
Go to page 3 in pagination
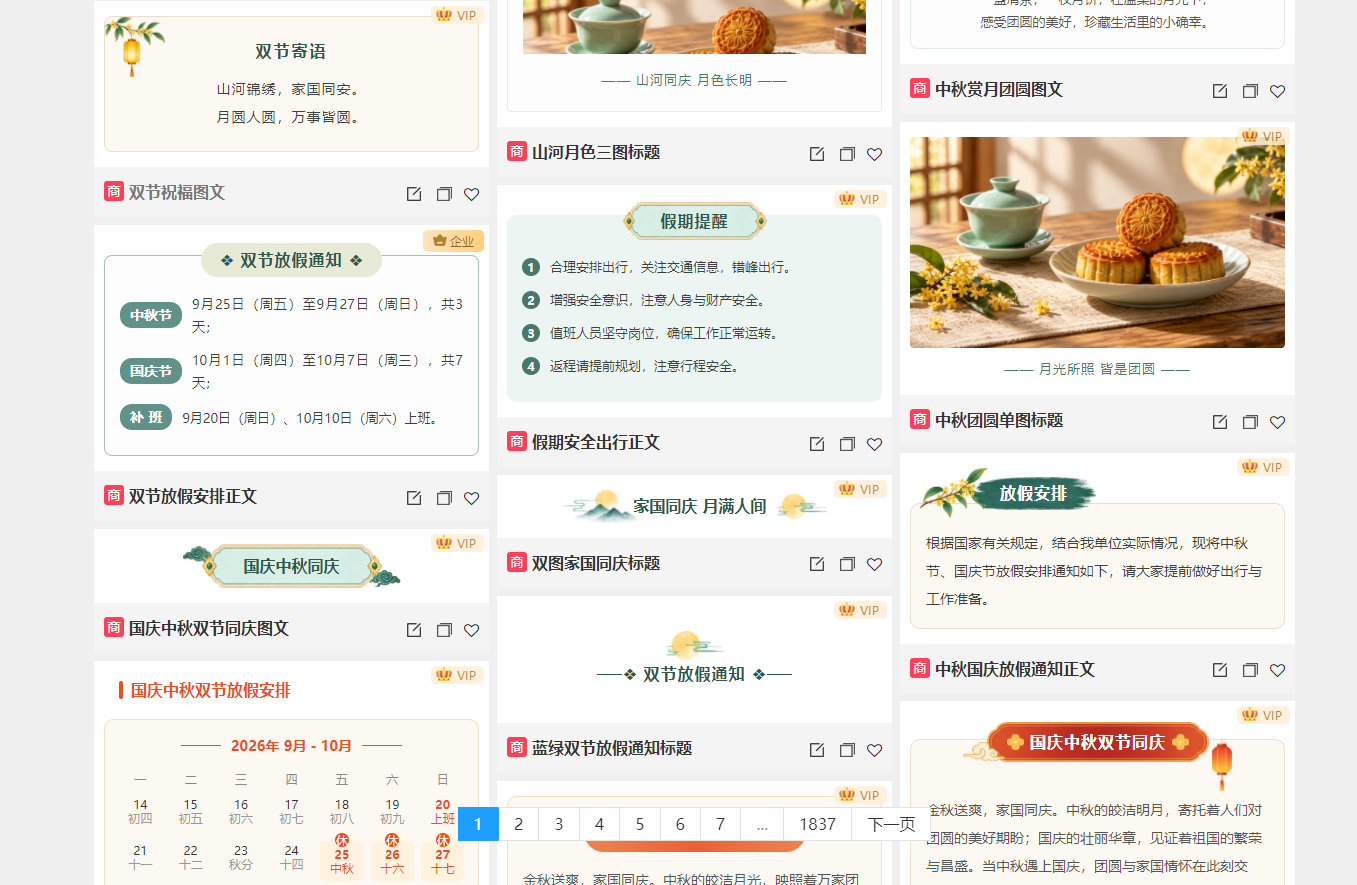(x=559, y=824)
